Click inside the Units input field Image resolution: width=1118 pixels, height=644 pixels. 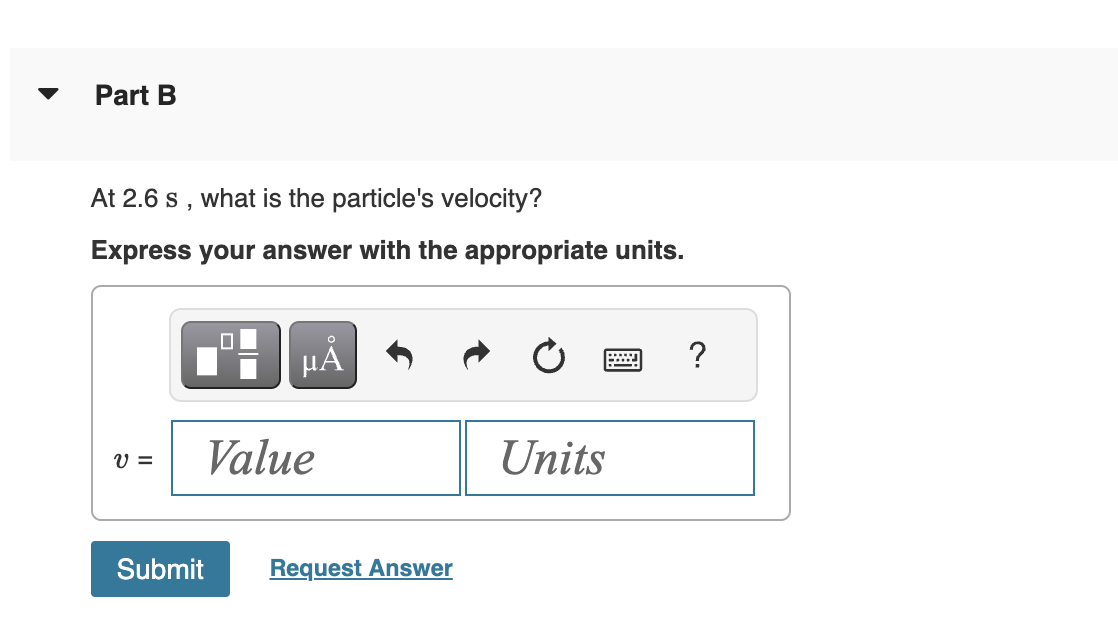(x=609, y=457)
